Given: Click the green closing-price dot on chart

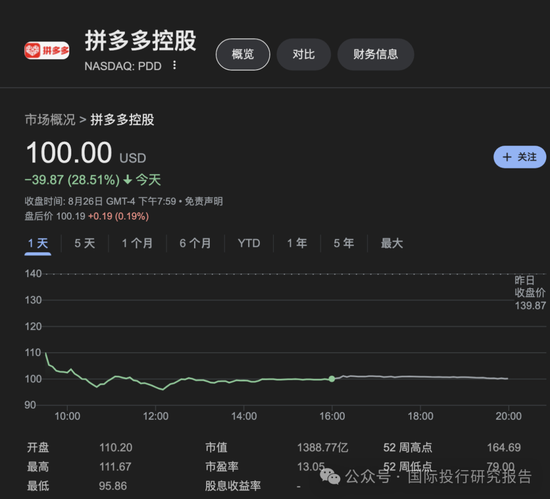Looking at the screenshot, I should click(332, 379).
